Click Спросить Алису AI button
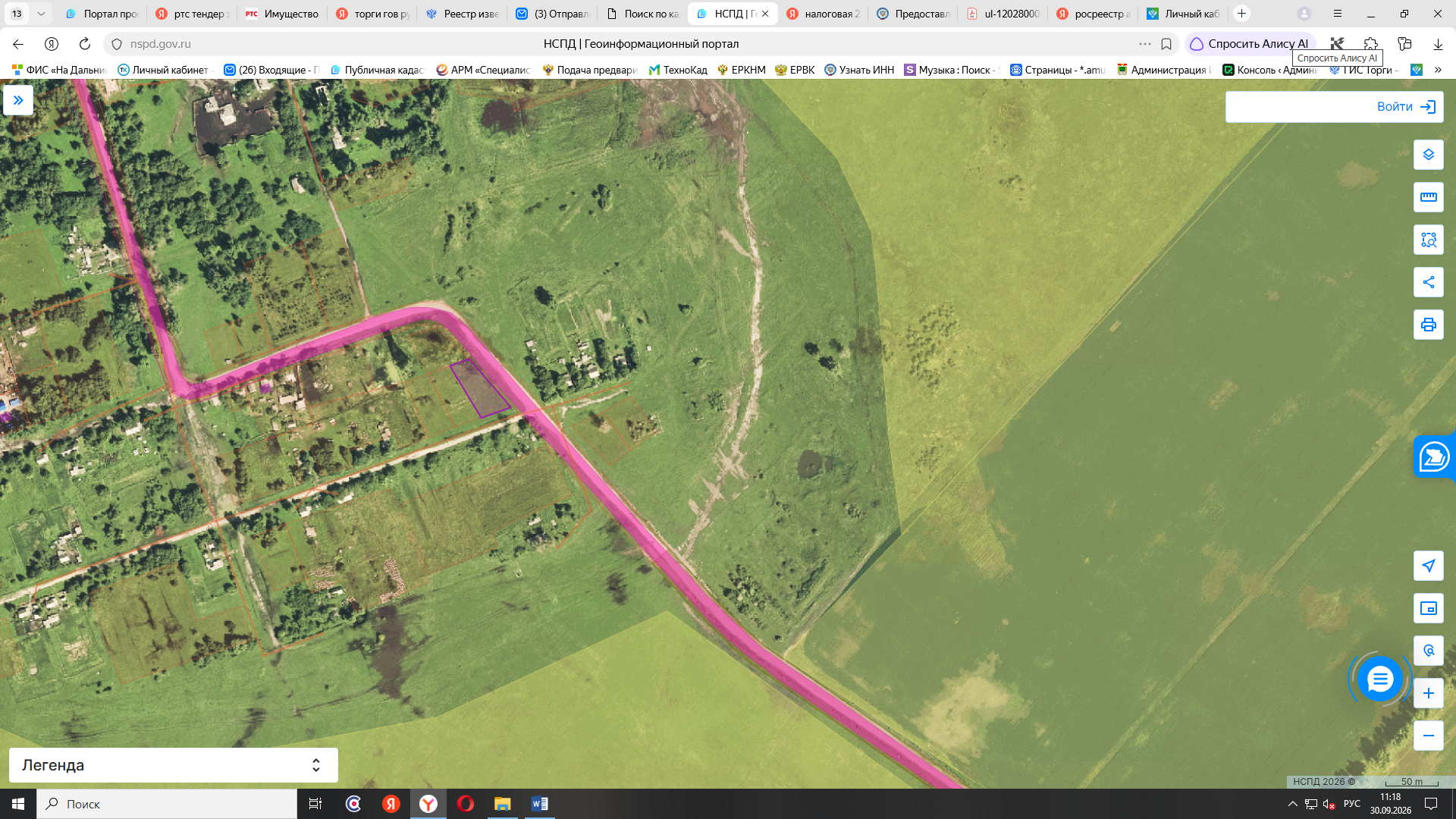The width and height of the screenshot is (1456, 819). (1250, 44)
